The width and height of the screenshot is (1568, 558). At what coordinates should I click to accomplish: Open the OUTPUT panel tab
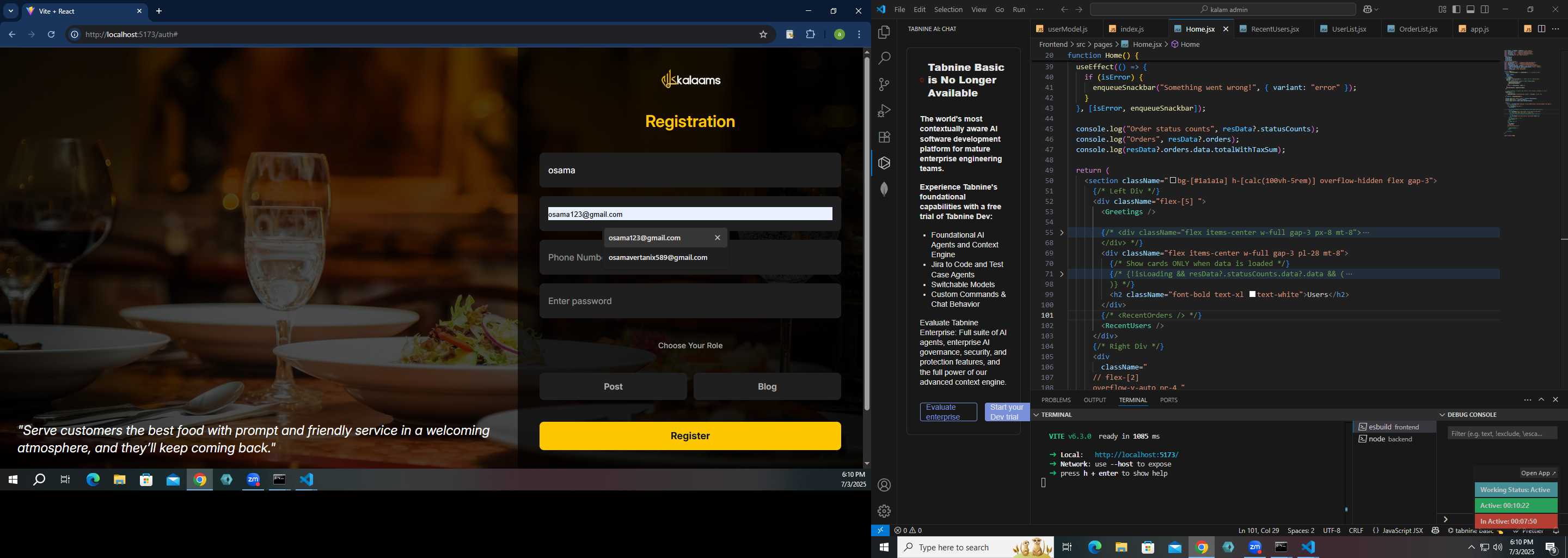pos(1094,400)
